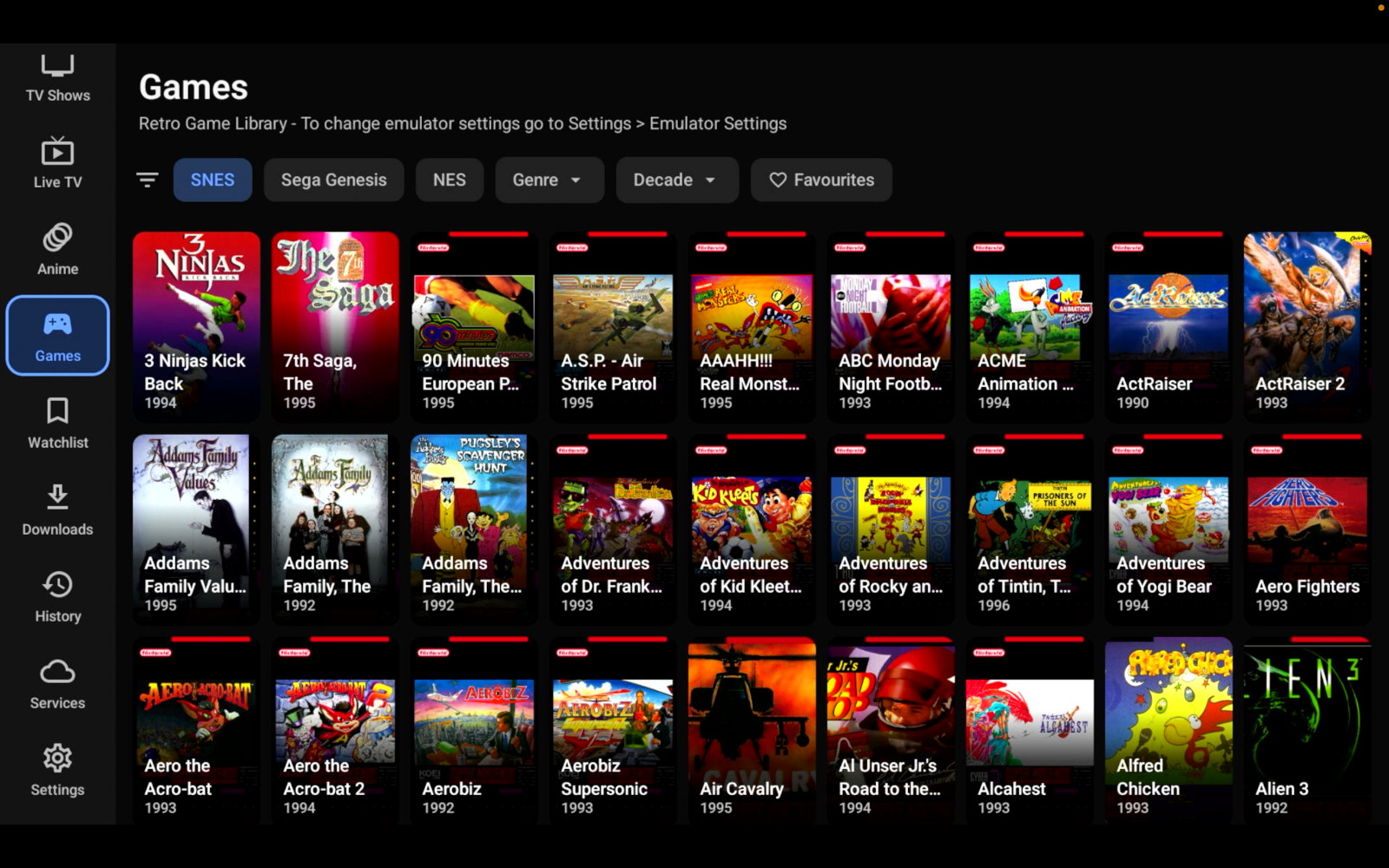Select Addams Family Values card

click(196, 529)
